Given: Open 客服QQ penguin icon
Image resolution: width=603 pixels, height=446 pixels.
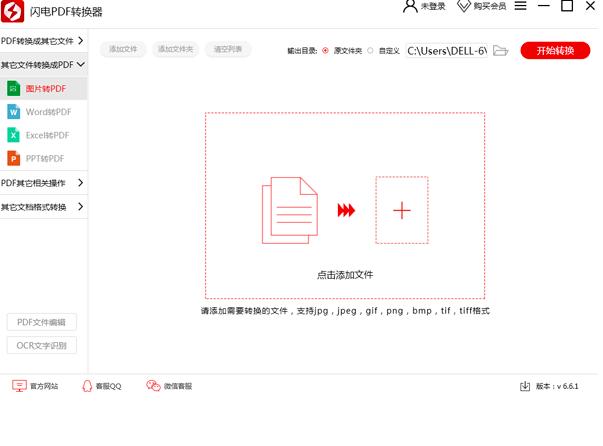Looking at the screenshot, I should point(87,386).
